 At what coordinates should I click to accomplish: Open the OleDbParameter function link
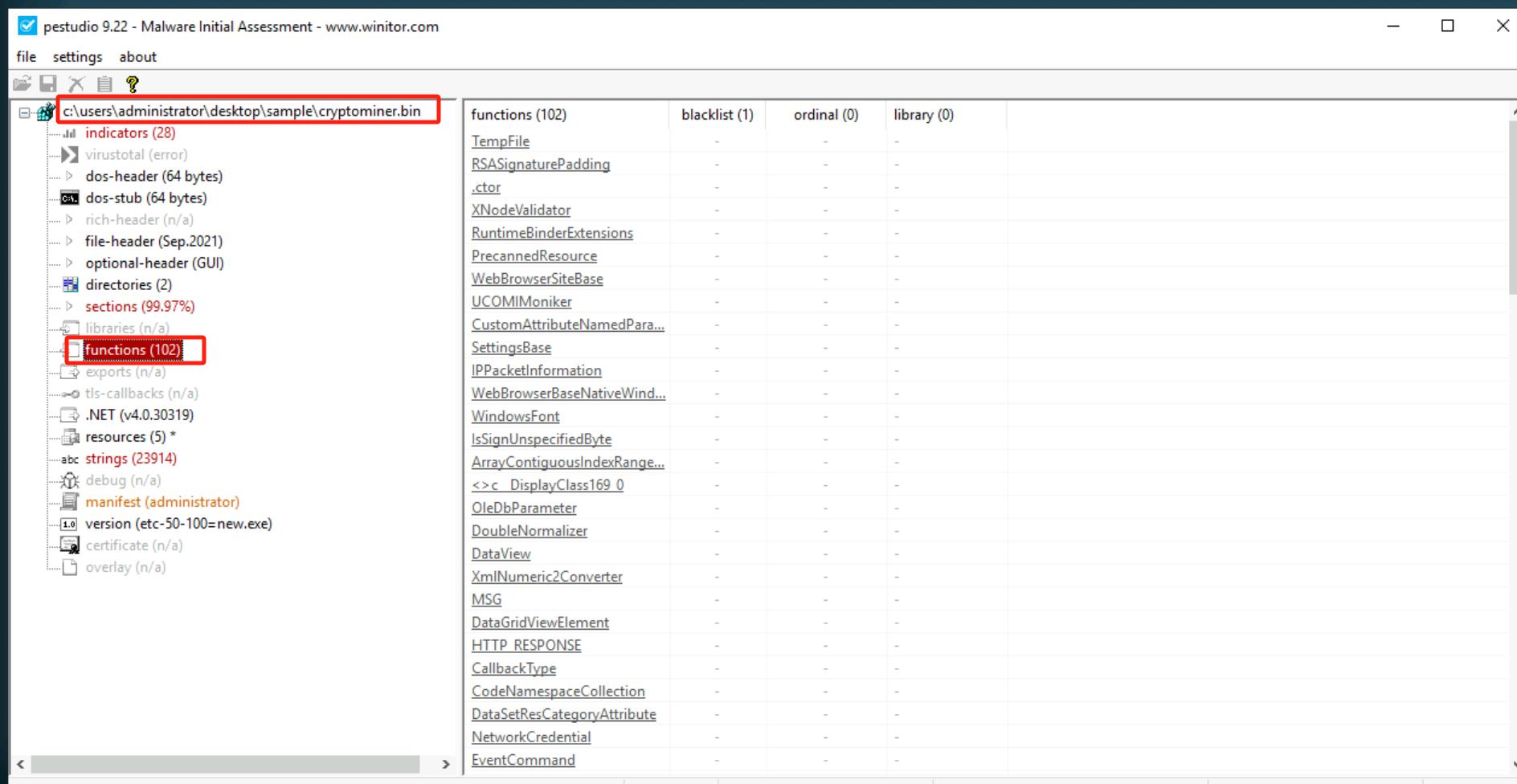[x=524, y=508]
